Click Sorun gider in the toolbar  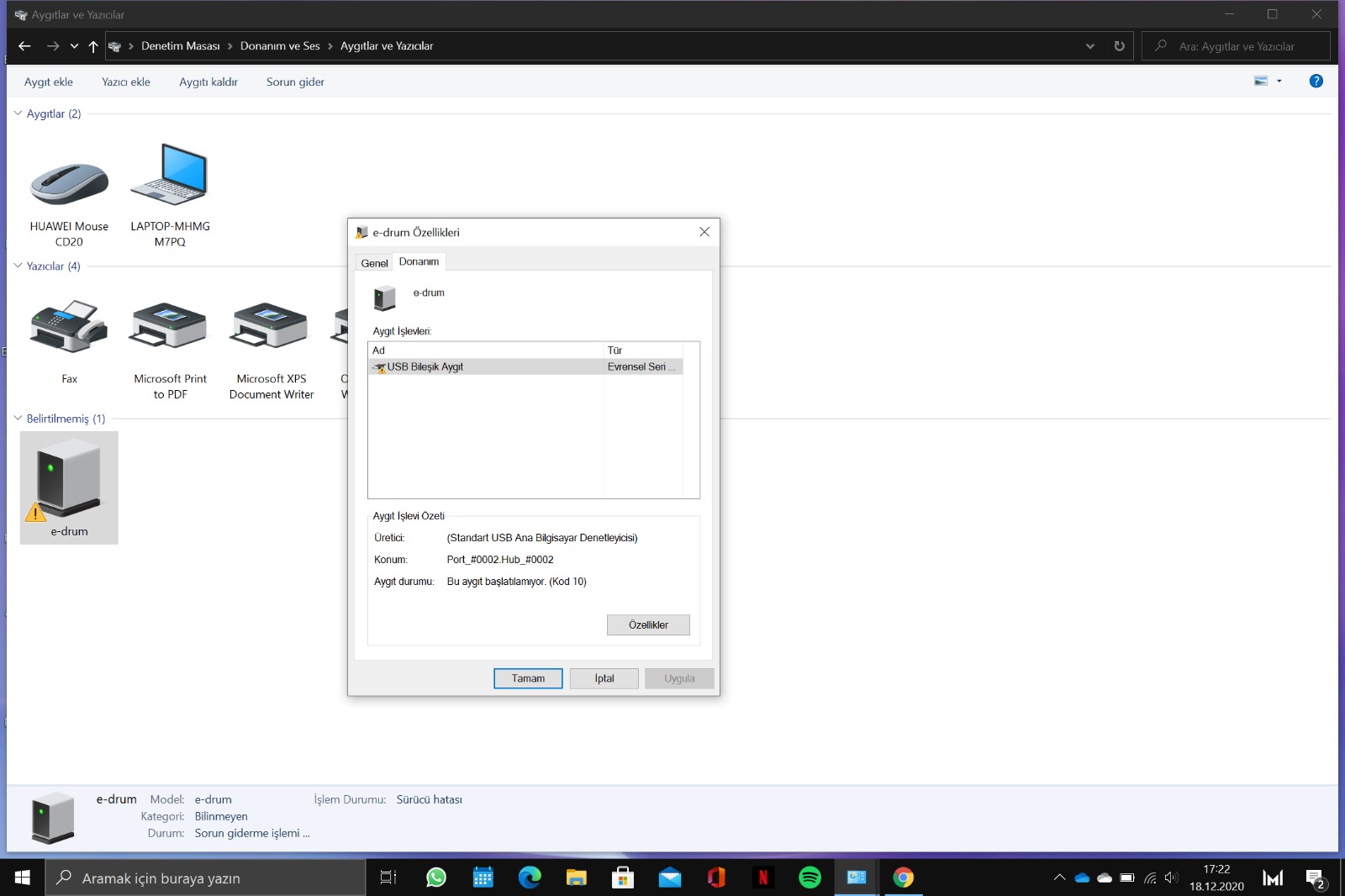click(295, 82)
